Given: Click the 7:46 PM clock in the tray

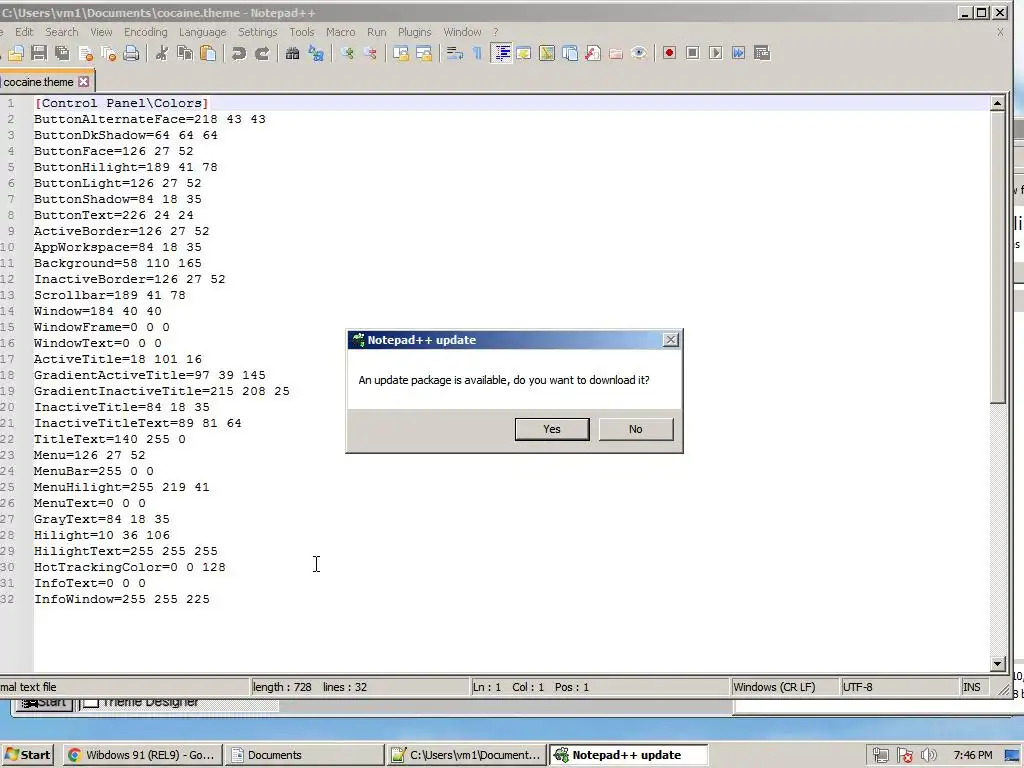Looking at the screenshot, I should pos(972,755).
